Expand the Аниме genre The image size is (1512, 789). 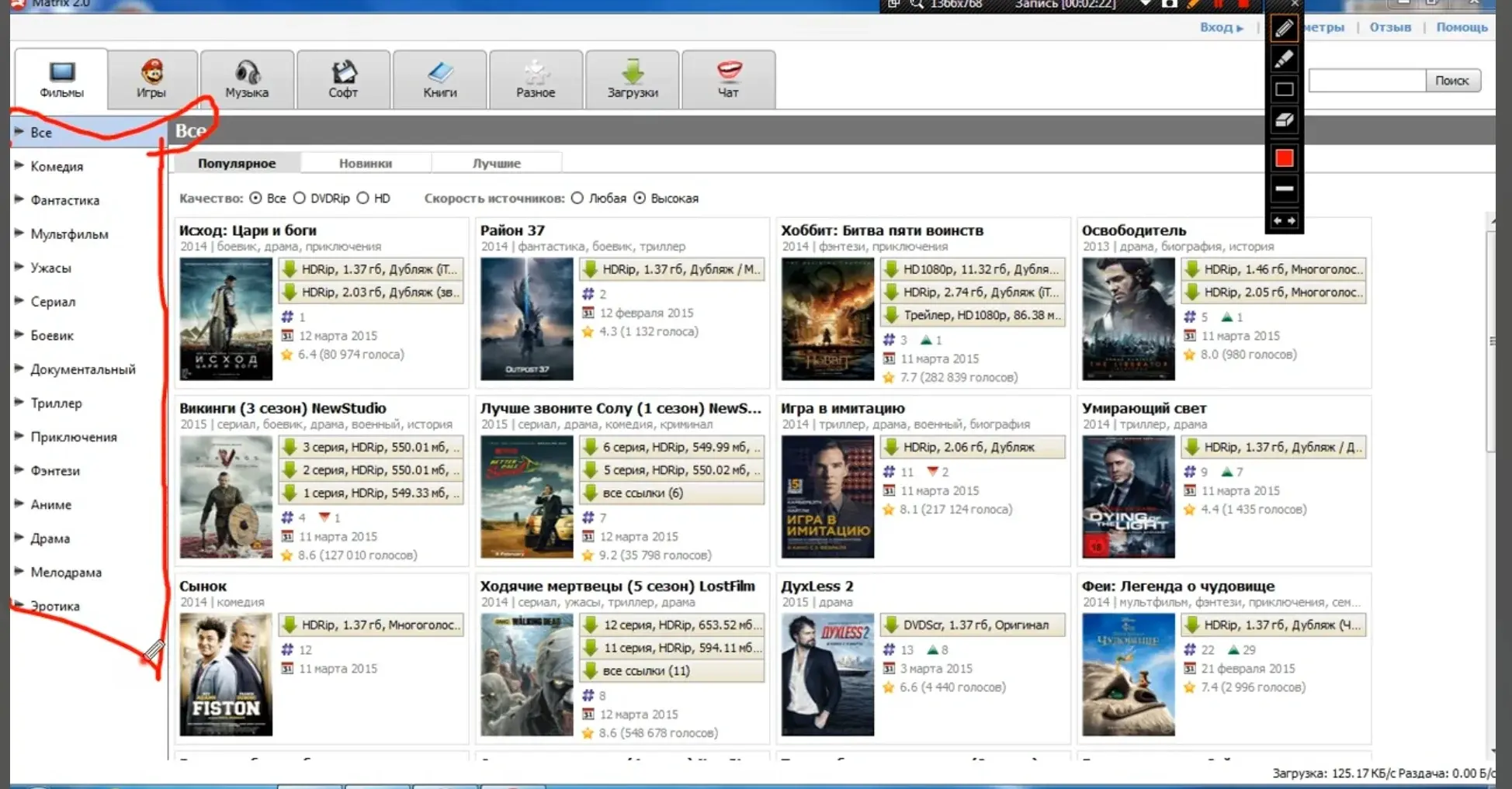coord(19,504)
